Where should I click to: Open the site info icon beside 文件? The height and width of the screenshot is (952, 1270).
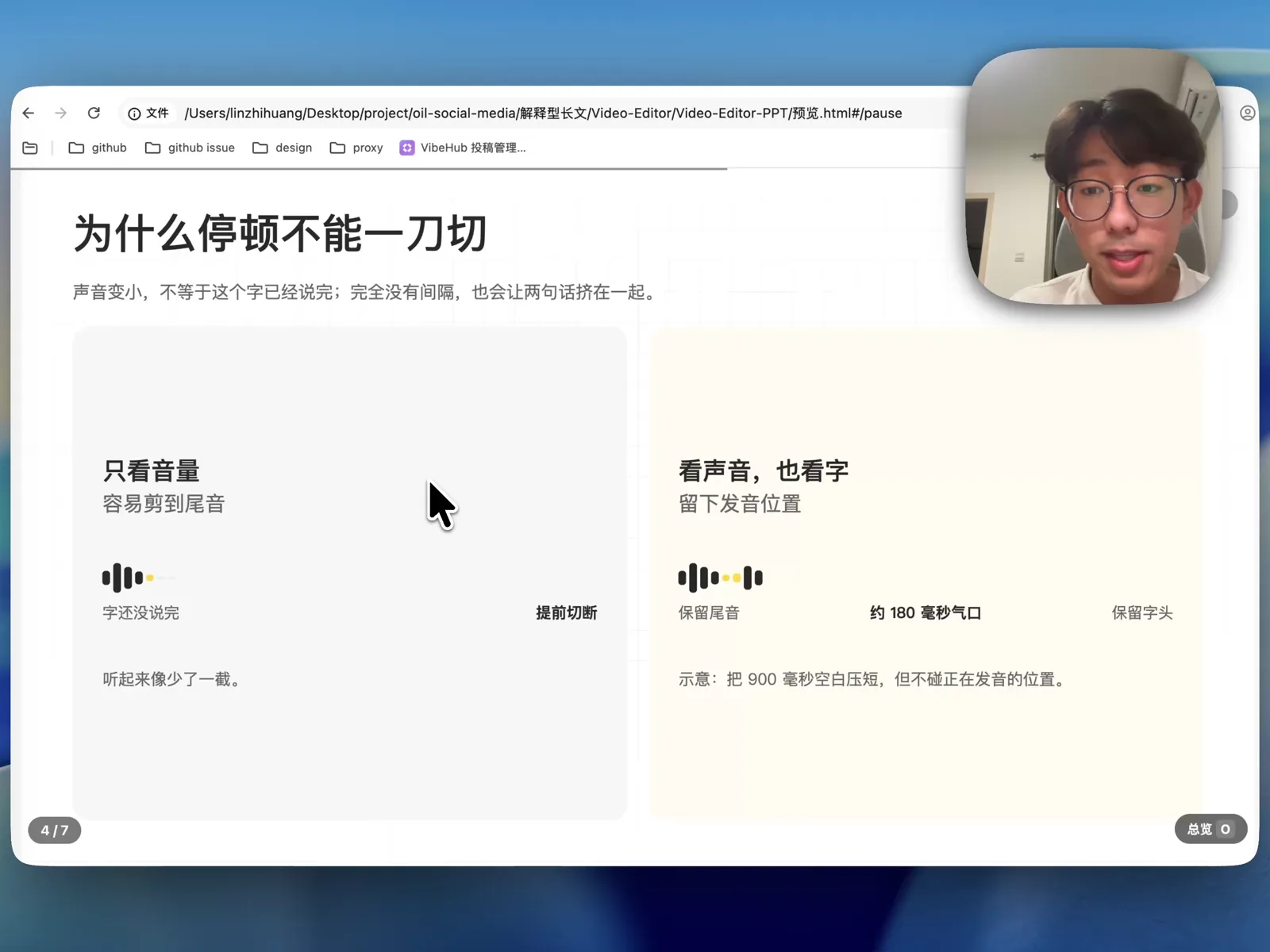coord(134,113)
